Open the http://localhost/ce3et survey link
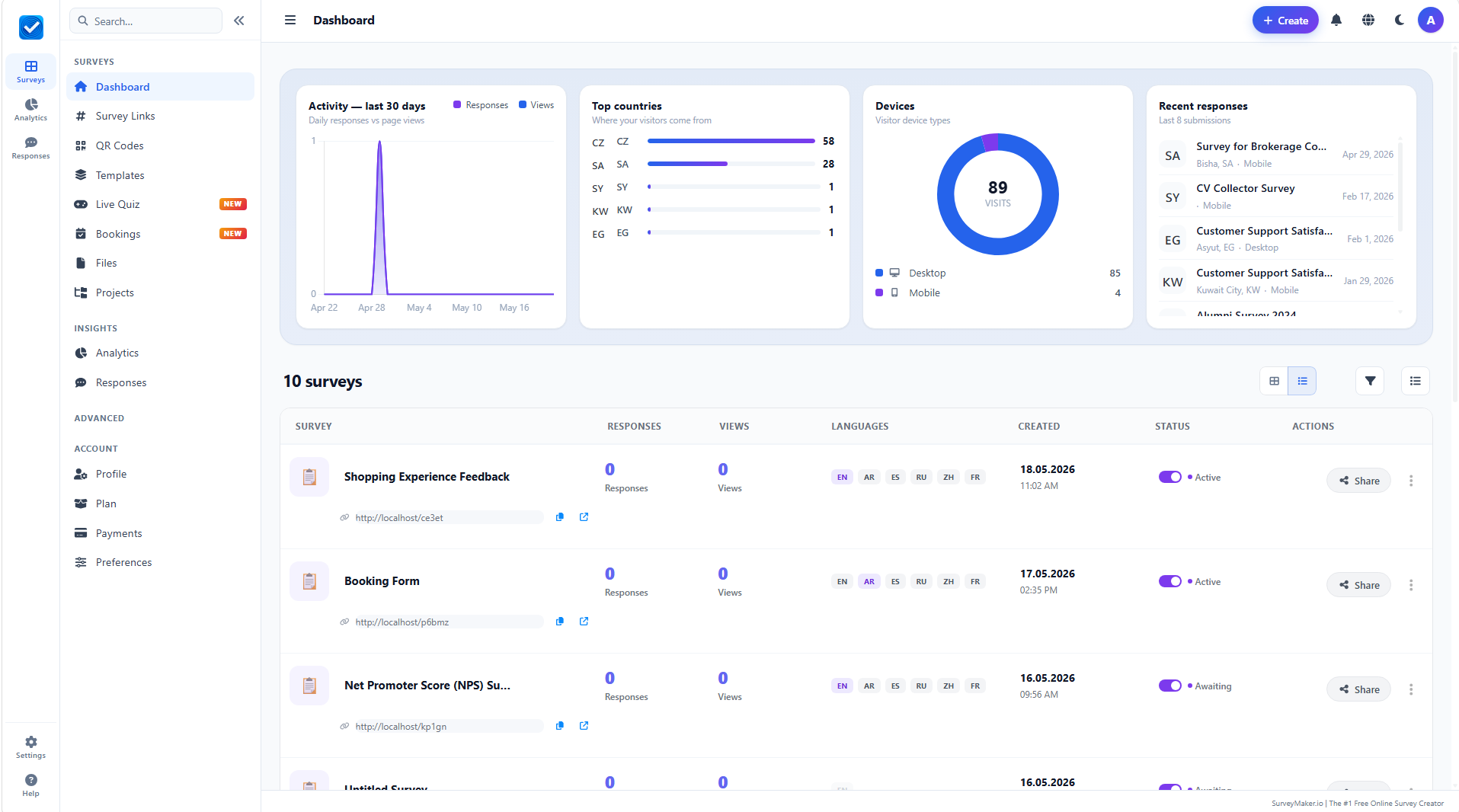Screen dimensions: 1459x812 (399, 518)
